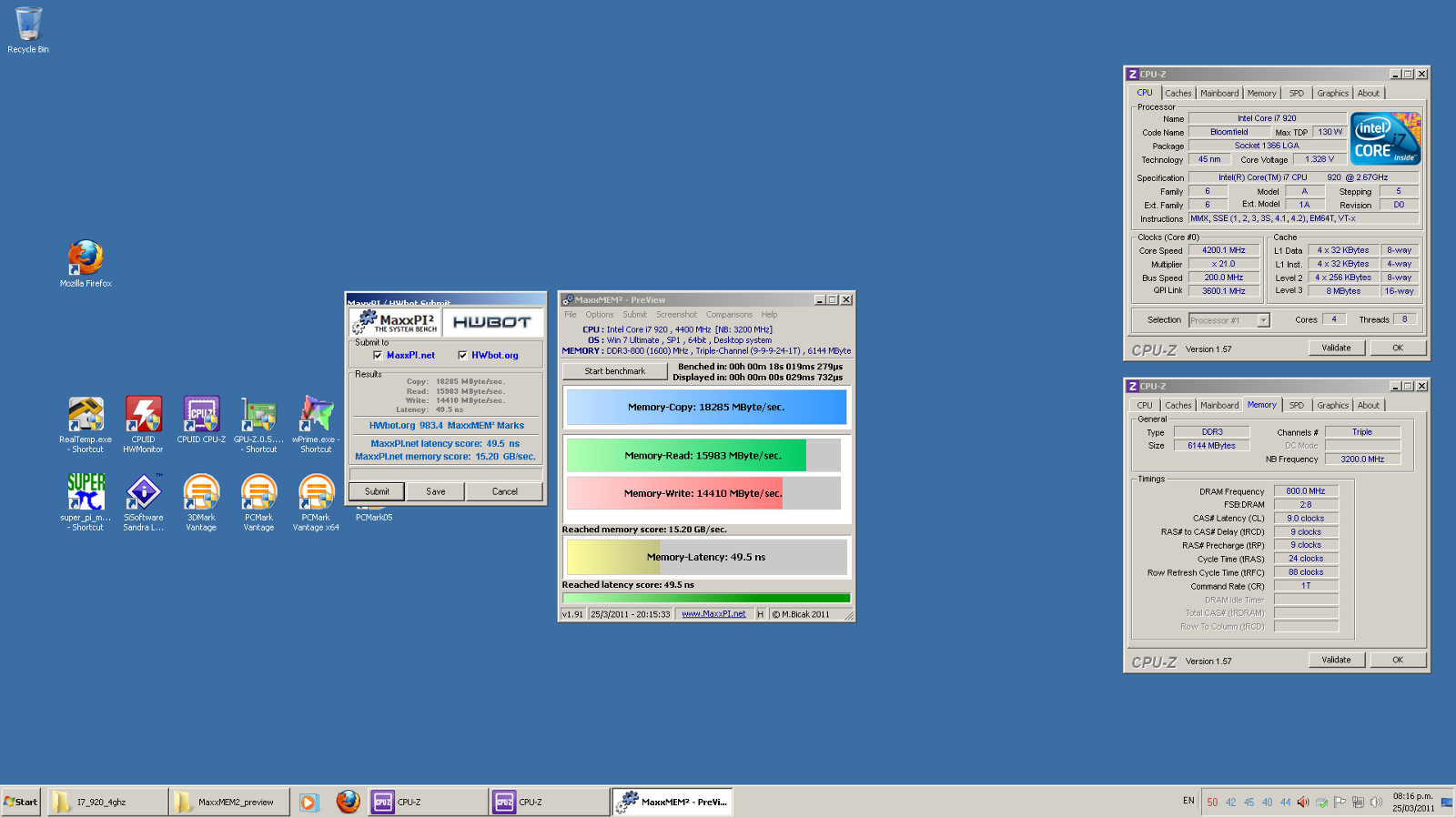Click the Intel Core i7 logo in CPU-Z

1385,138
